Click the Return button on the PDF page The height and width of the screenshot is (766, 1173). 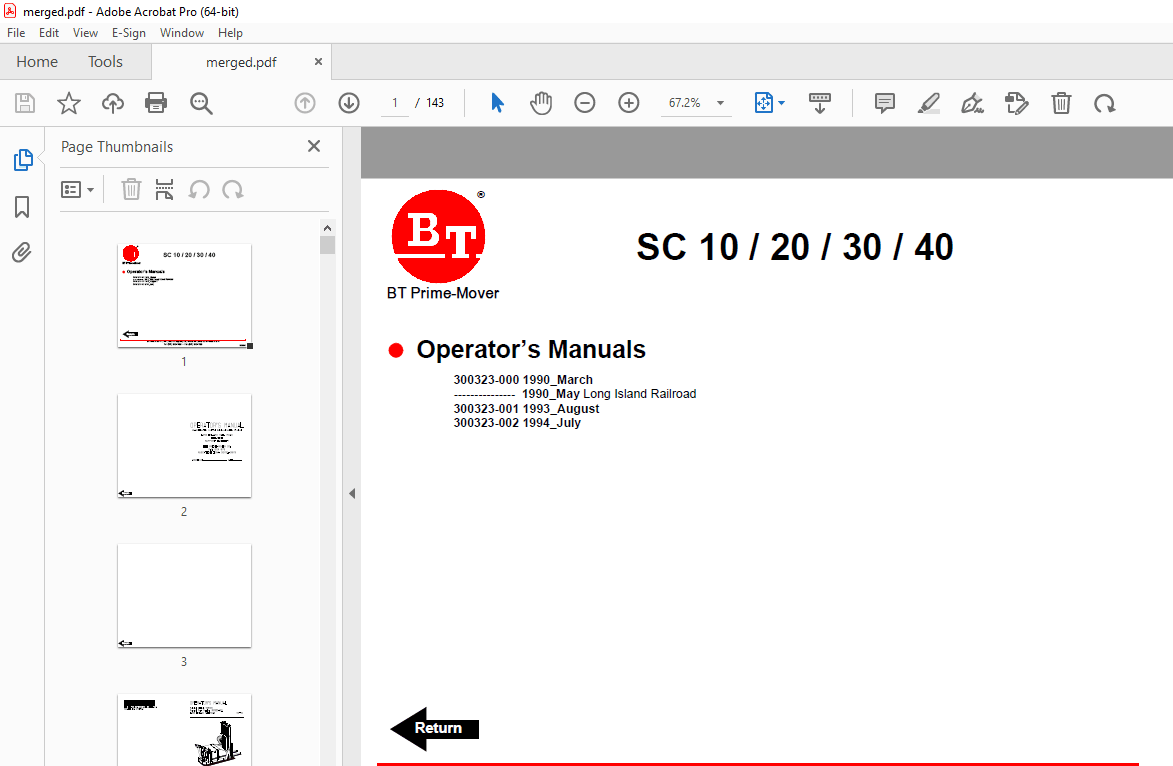pyautogui.click(x=433, y=727)
